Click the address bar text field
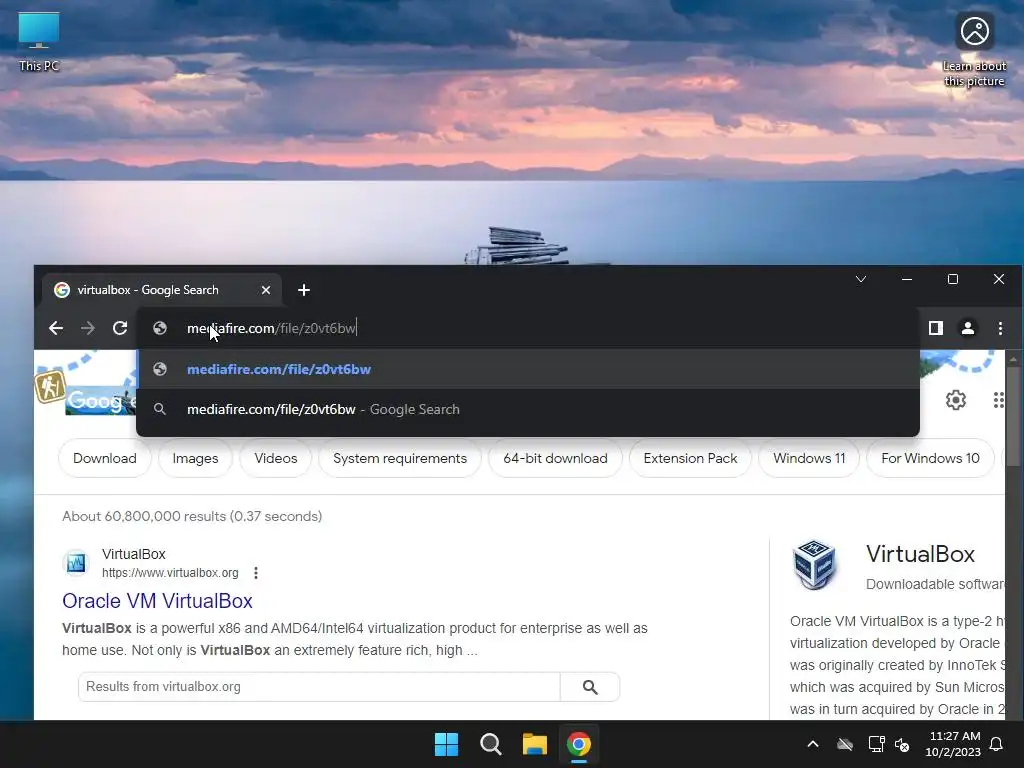Screen dimensions: 1024x768 pyautogui.click(x=528, y=328)
